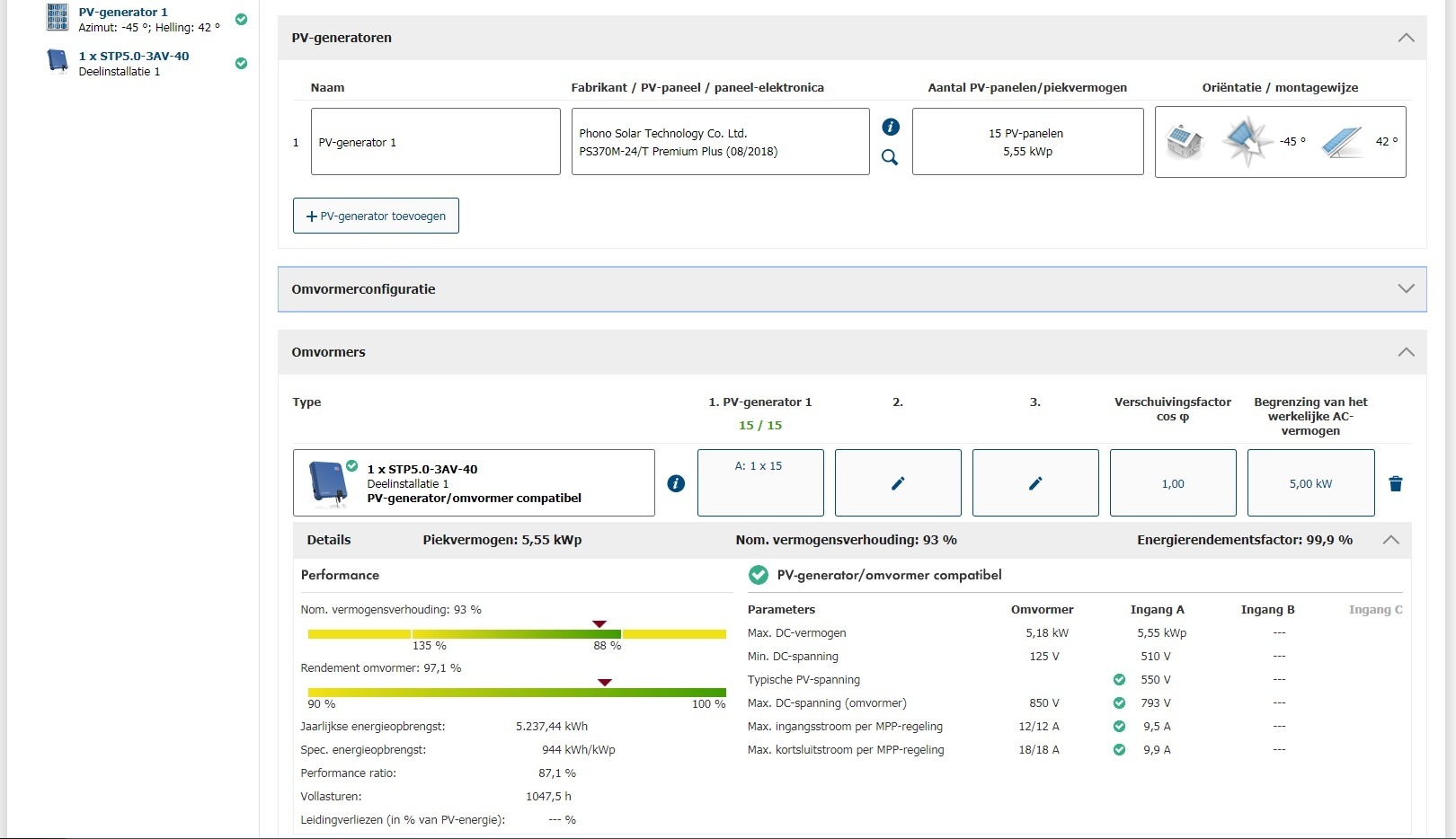Click the PV panel info icon

coord(891,127)
